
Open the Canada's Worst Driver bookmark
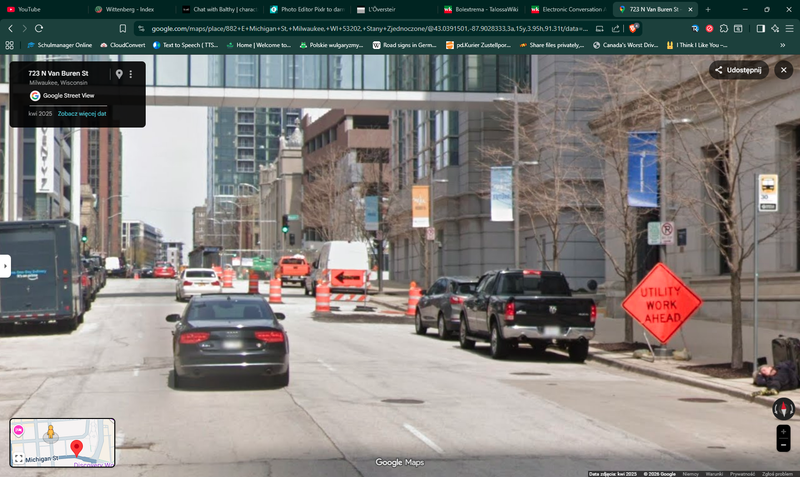(x=625, y=45)
